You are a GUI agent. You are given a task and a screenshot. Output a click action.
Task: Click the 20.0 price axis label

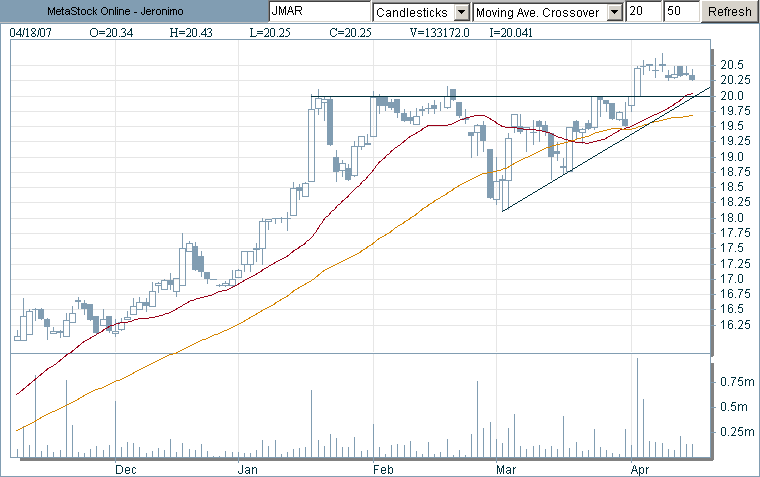pos(732,96)
